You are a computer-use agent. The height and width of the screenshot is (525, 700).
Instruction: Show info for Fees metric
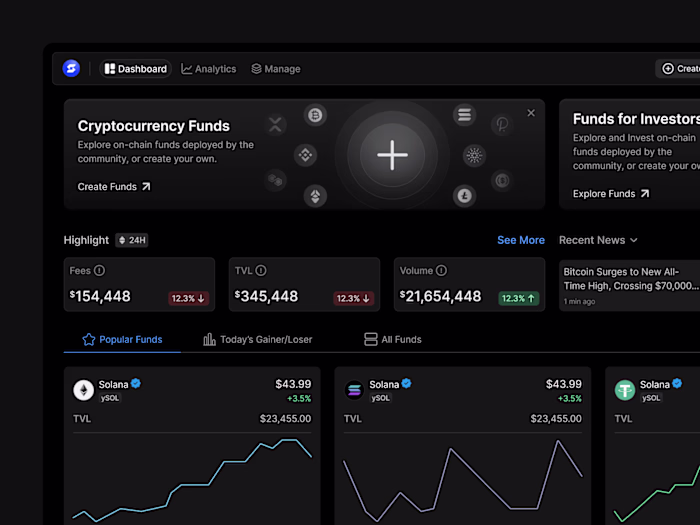pos(100,271)
